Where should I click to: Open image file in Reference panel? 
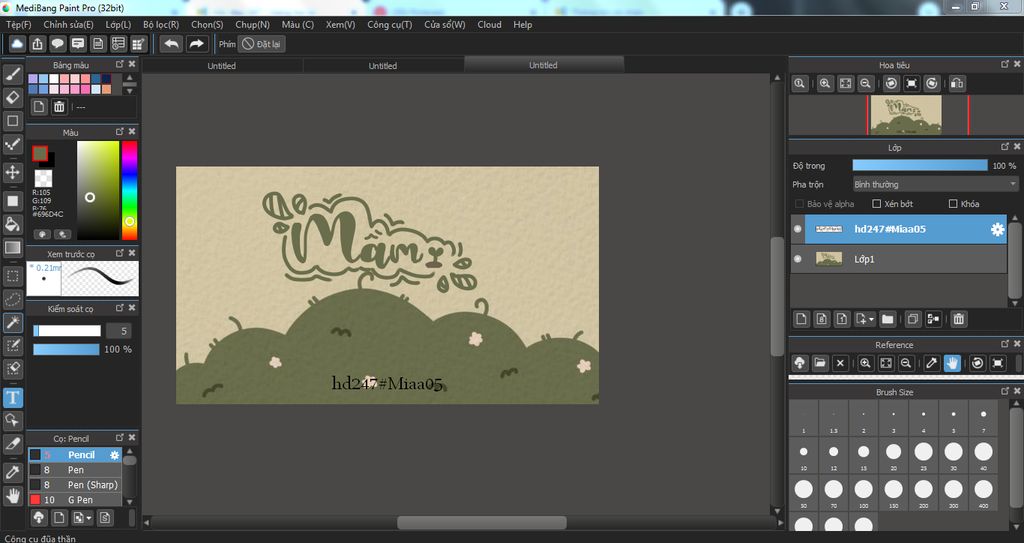[x=820, y=363]
